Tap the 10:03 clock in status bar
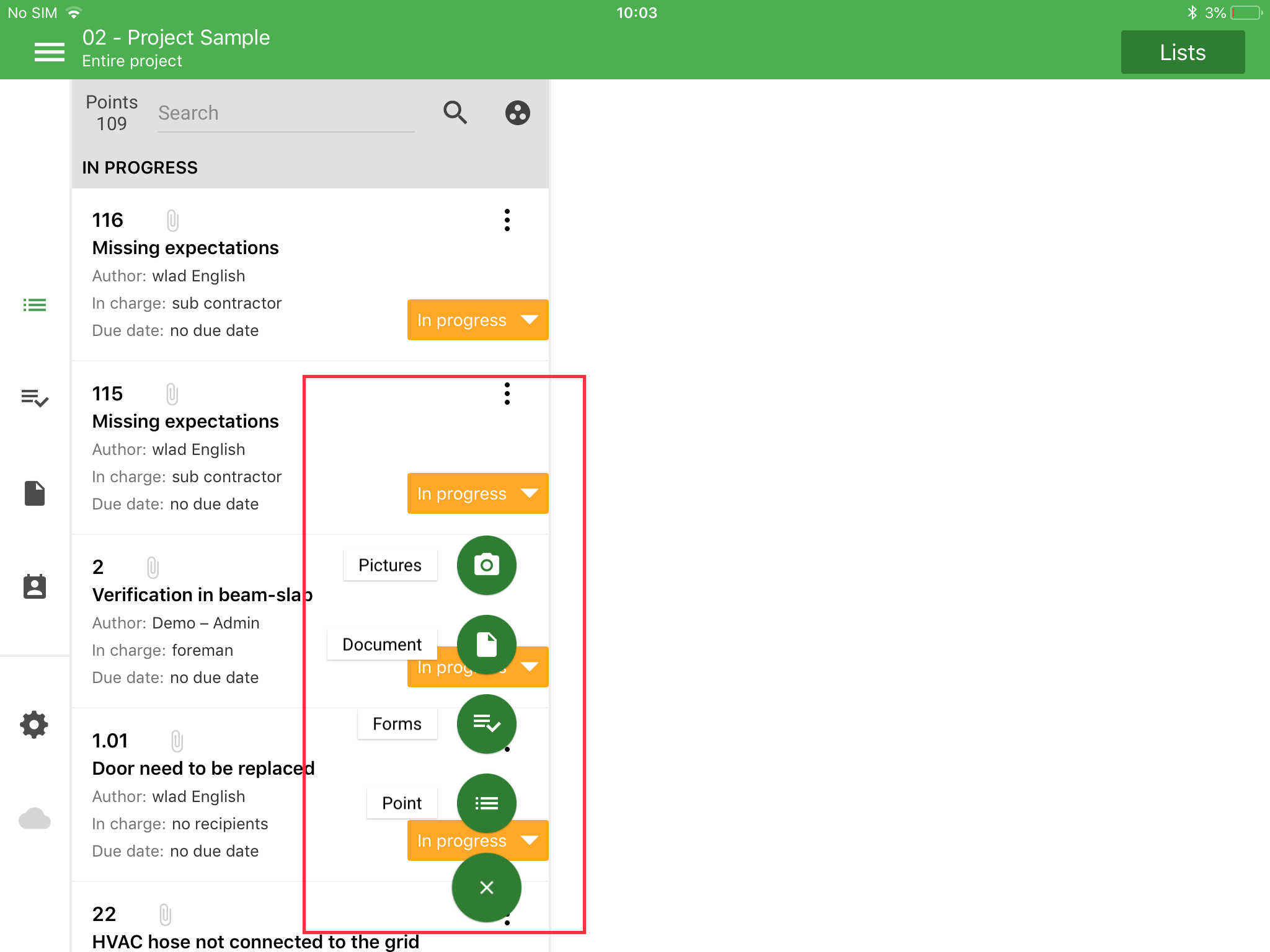The height and width of the screenshot is (952, 1270). [636, 13]
